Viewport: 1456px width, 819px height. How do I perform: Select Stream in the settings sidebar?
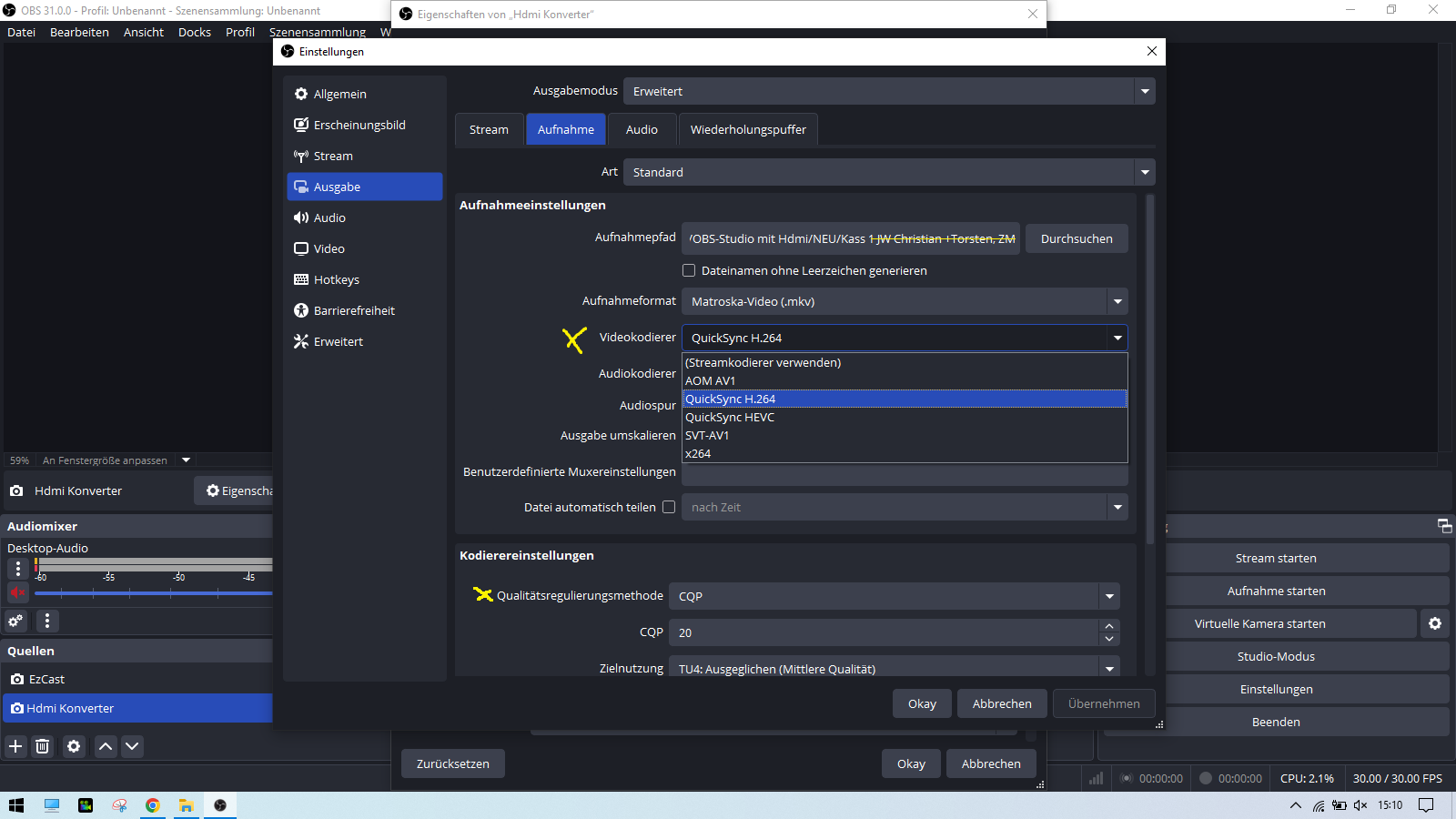[365, 156]
